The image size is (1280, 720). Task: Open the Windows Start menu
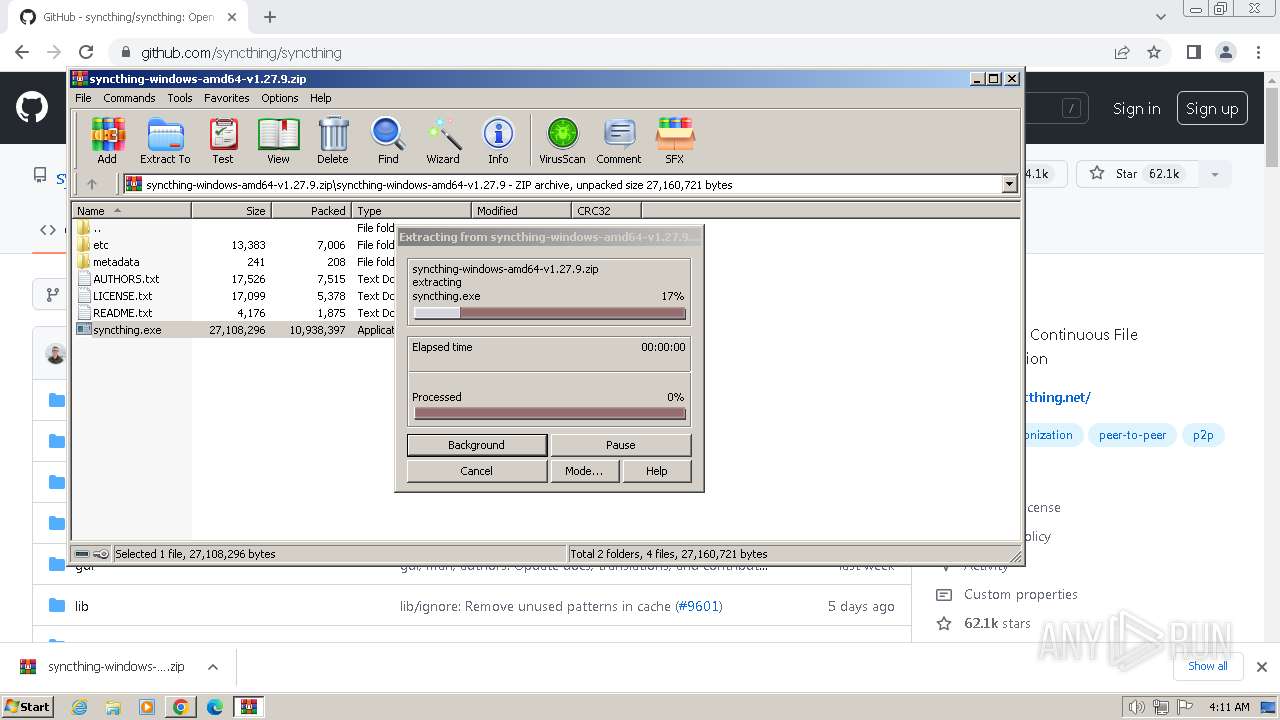(x=27, y=707)
